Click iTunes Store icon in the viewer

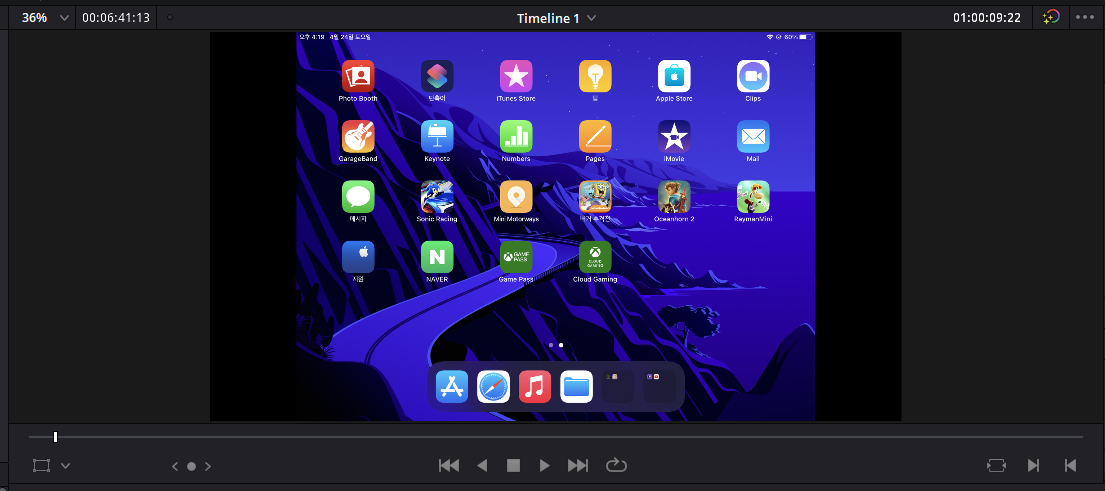click(516, 76)
